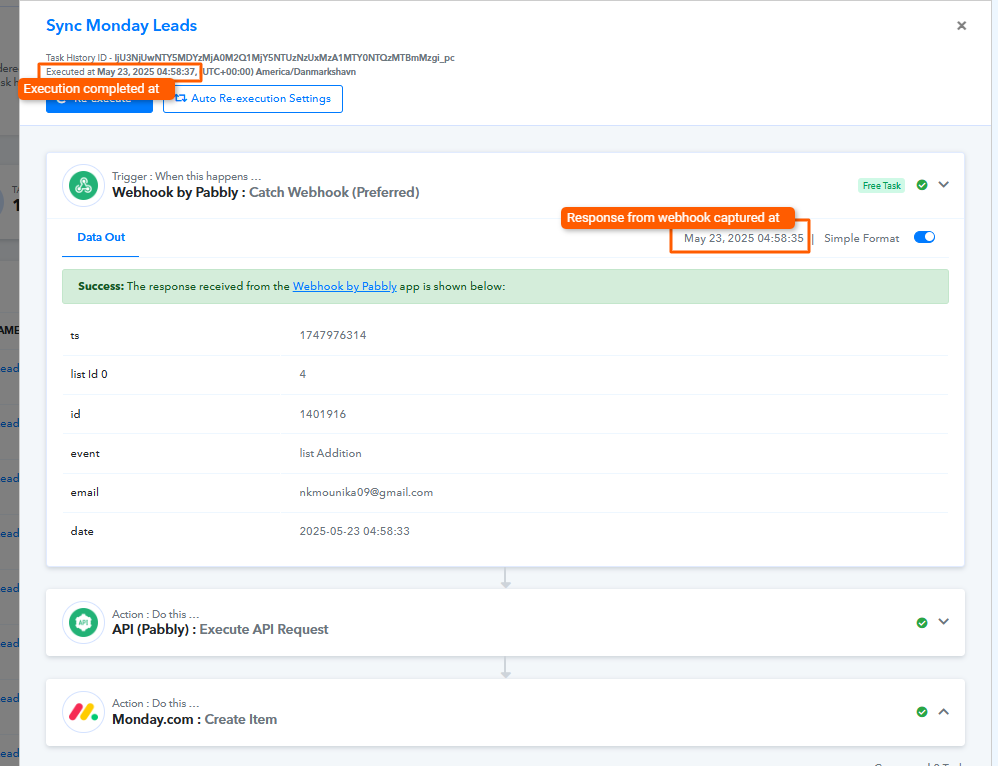Click the list Id 0 value 4
Viewport: 998px width, 766px height.
[303, 374]
